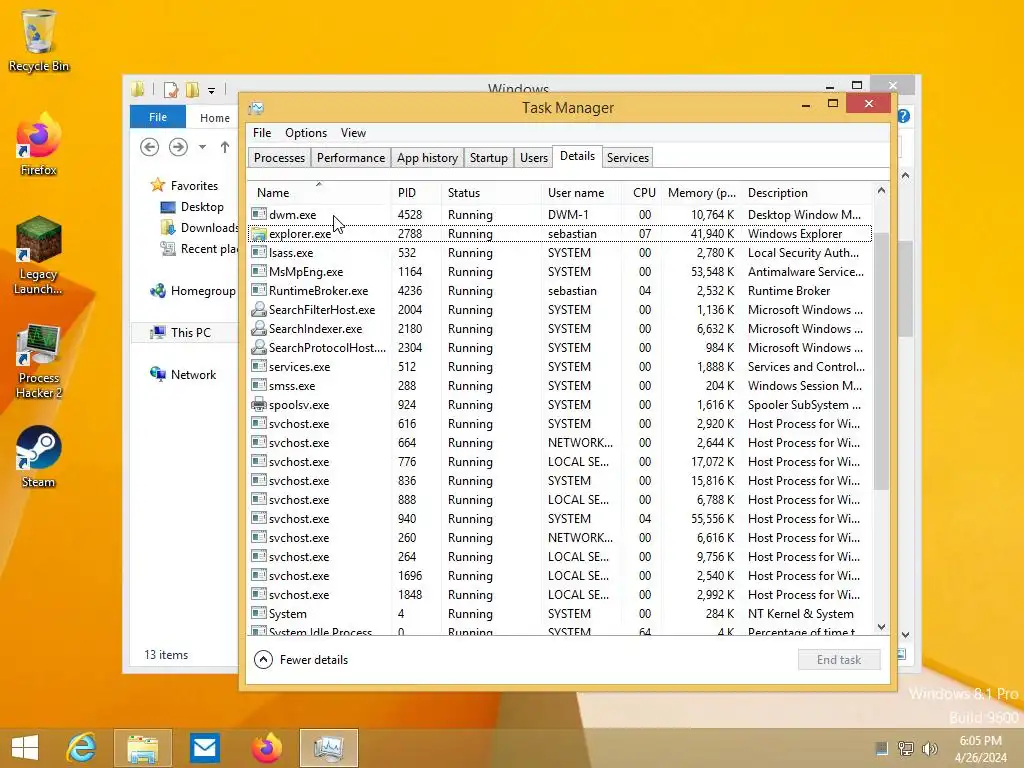Screen dimensions: 1024x768
Task: Select the Task Manager taskbar icon
Action: (328, 748)
